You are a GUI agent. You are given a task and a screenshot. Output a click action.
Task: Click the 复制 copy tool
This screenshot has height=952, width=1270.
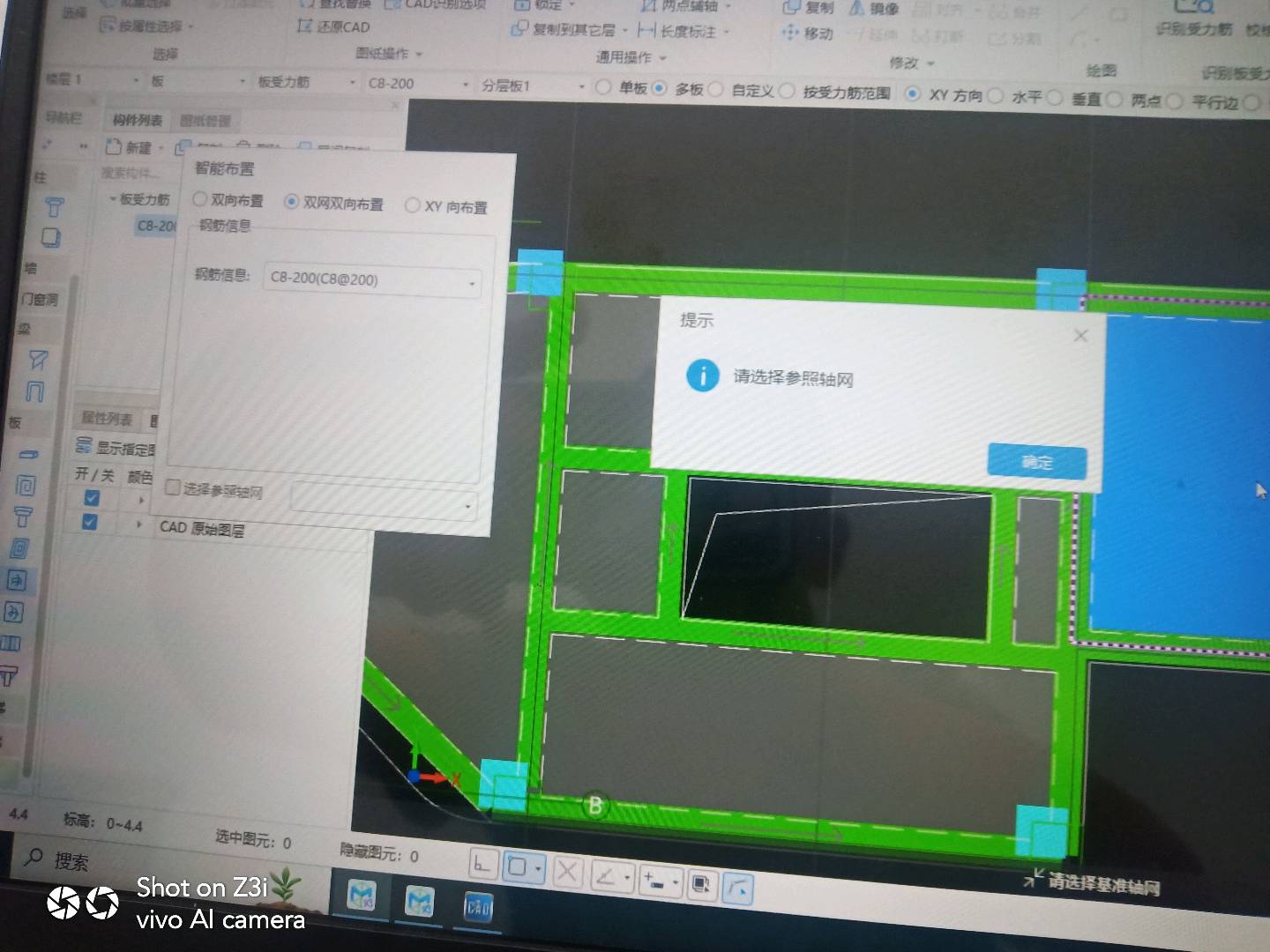click(808, 7)
